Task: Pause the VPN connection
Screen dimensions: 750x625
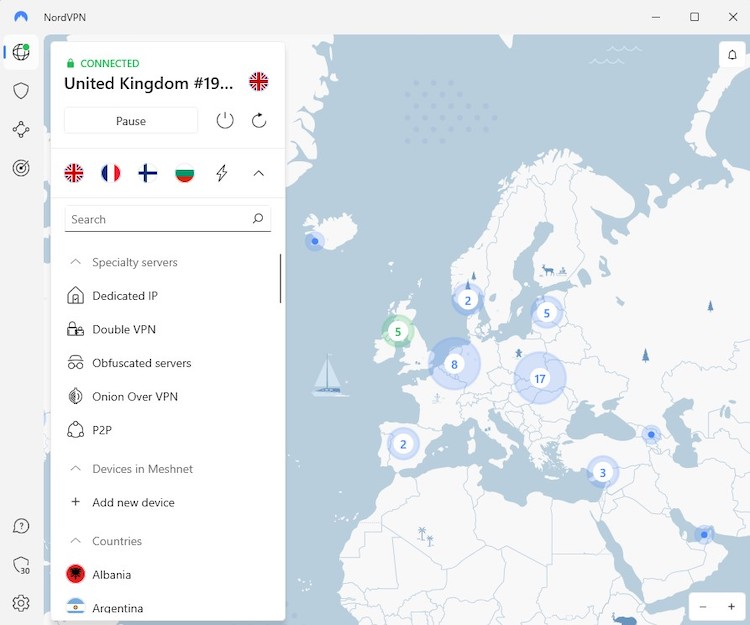Action: pos(131,121)
